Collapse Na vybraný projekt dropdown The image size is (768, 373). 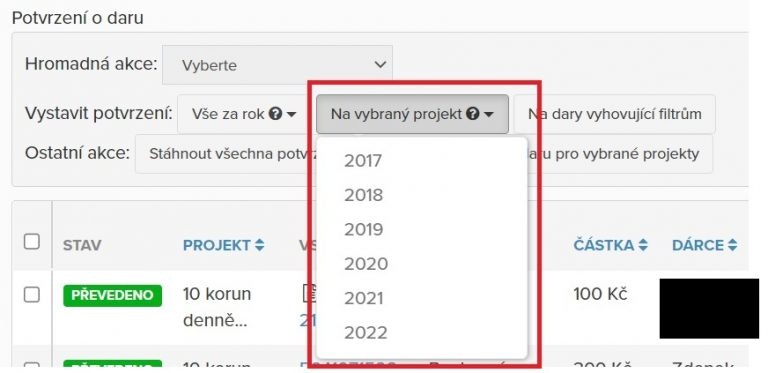click(x=412, y=115)
